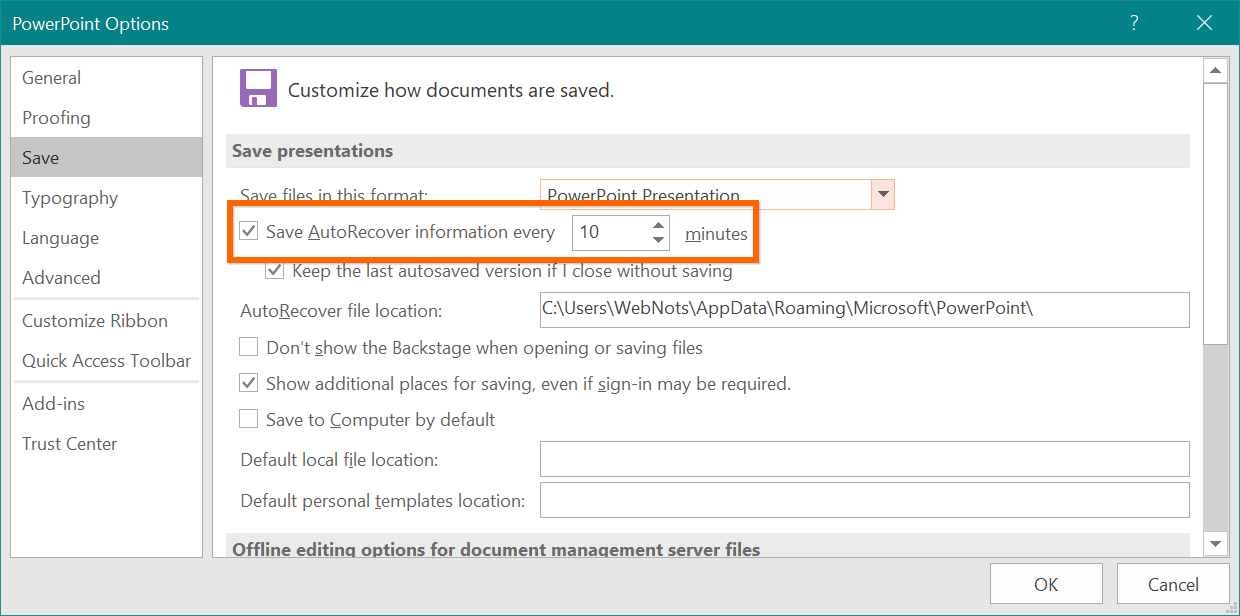Enable Save to Computer by default
Viewport: 1240px width, 616px height.
click(x=249, y=420)
